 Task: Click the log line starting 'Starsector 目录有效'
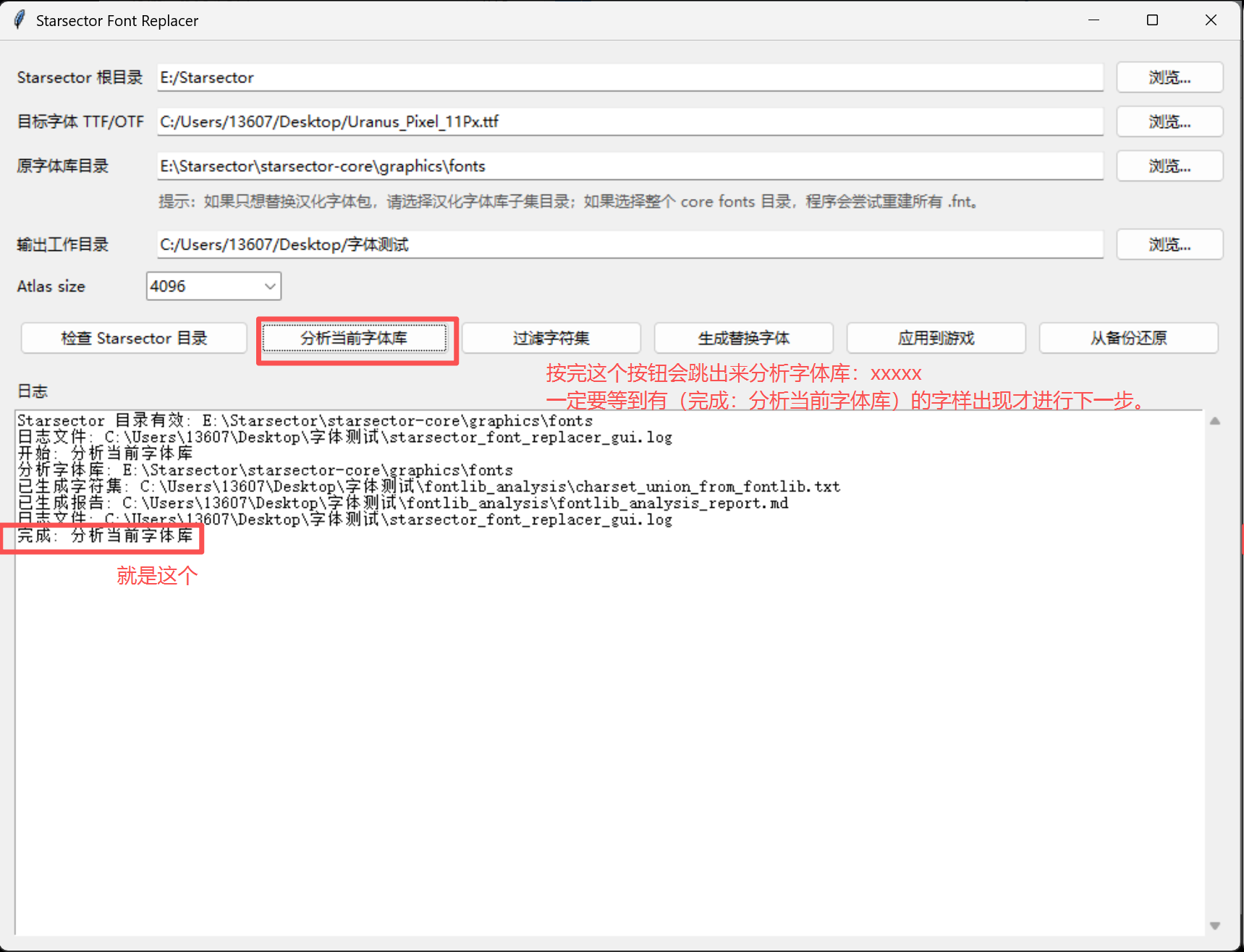tap(305, 420)
